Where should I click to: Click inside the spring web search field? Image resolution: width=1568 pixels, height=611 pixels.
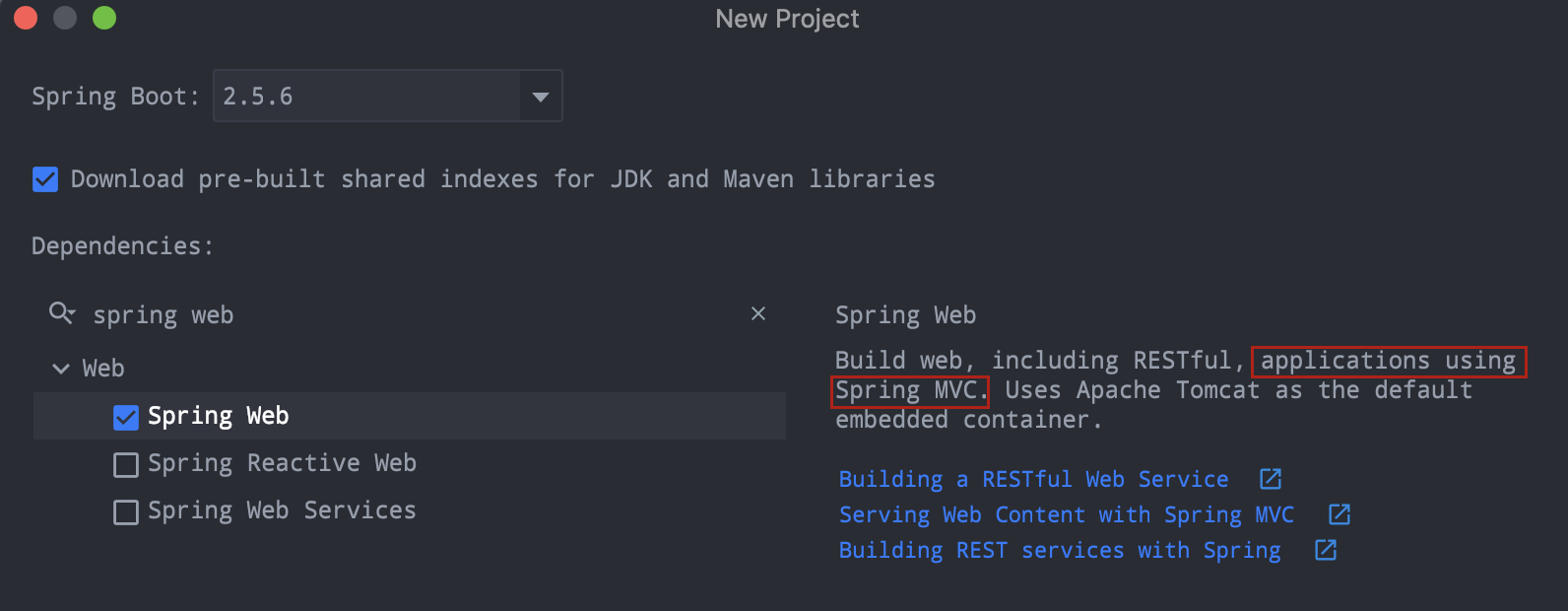[x=295, y=313]
